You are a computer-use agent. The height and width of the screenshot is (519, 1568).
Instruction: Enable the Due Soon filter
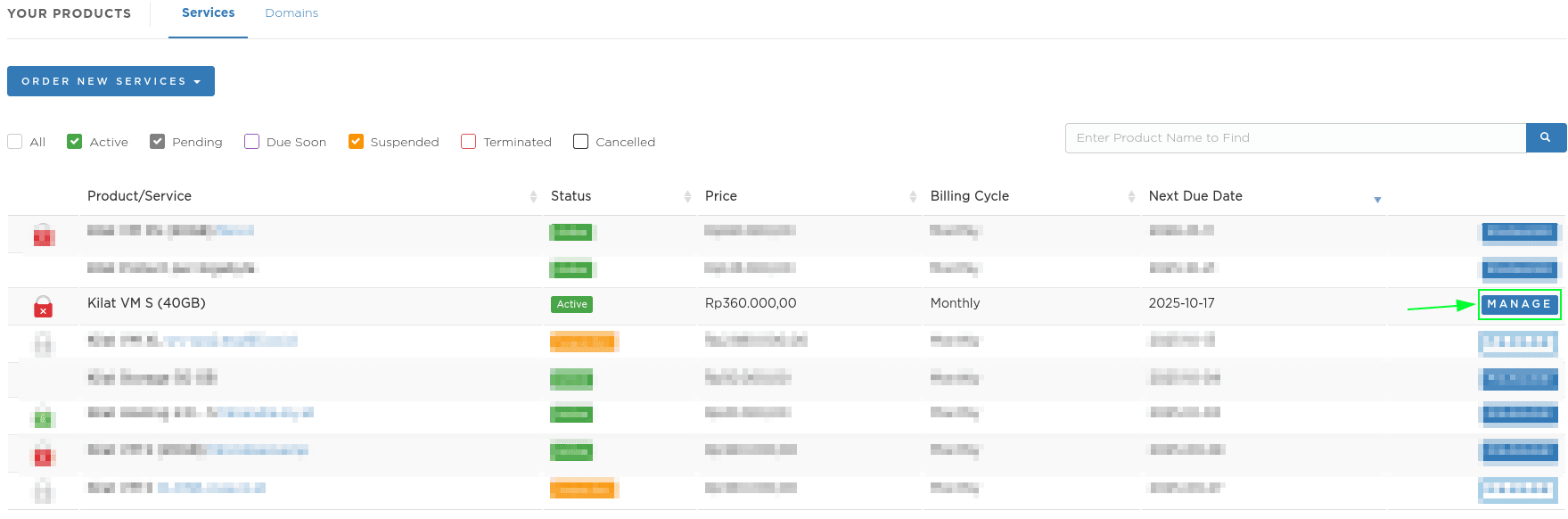(x=251, y=142)
